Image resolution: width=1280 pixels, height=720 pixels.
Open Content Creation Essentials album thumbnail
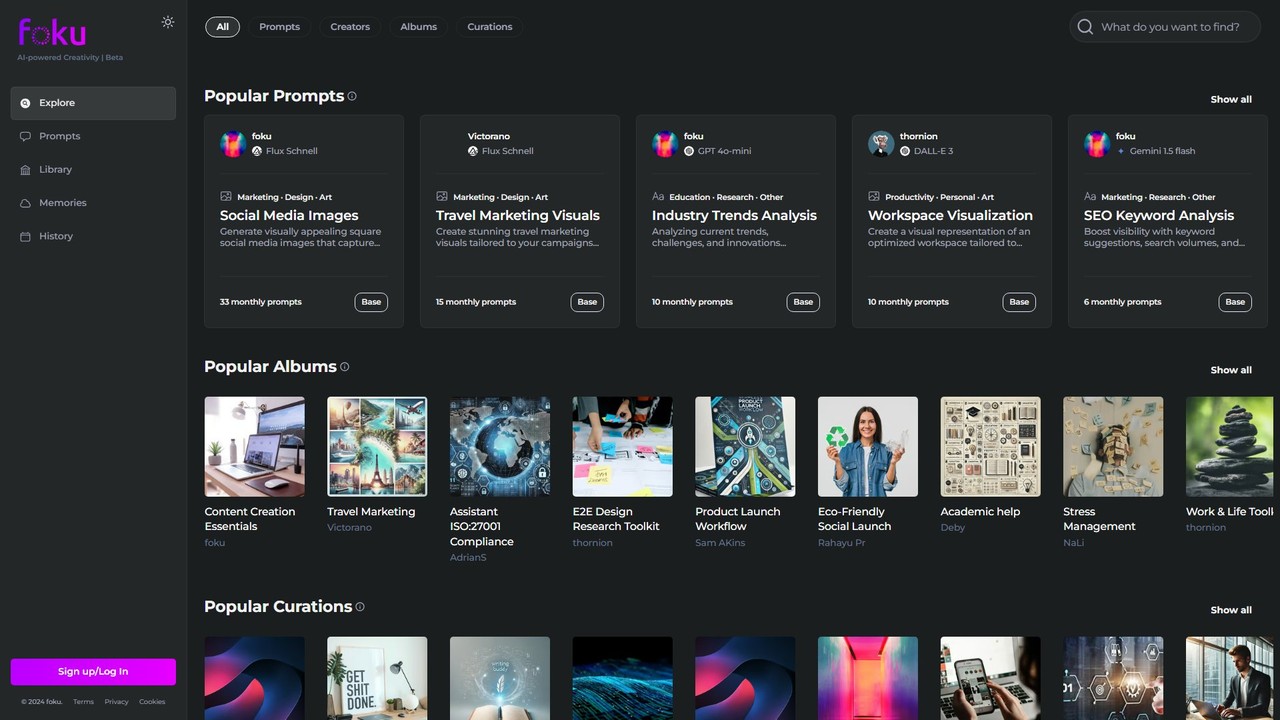coord(255,447)
